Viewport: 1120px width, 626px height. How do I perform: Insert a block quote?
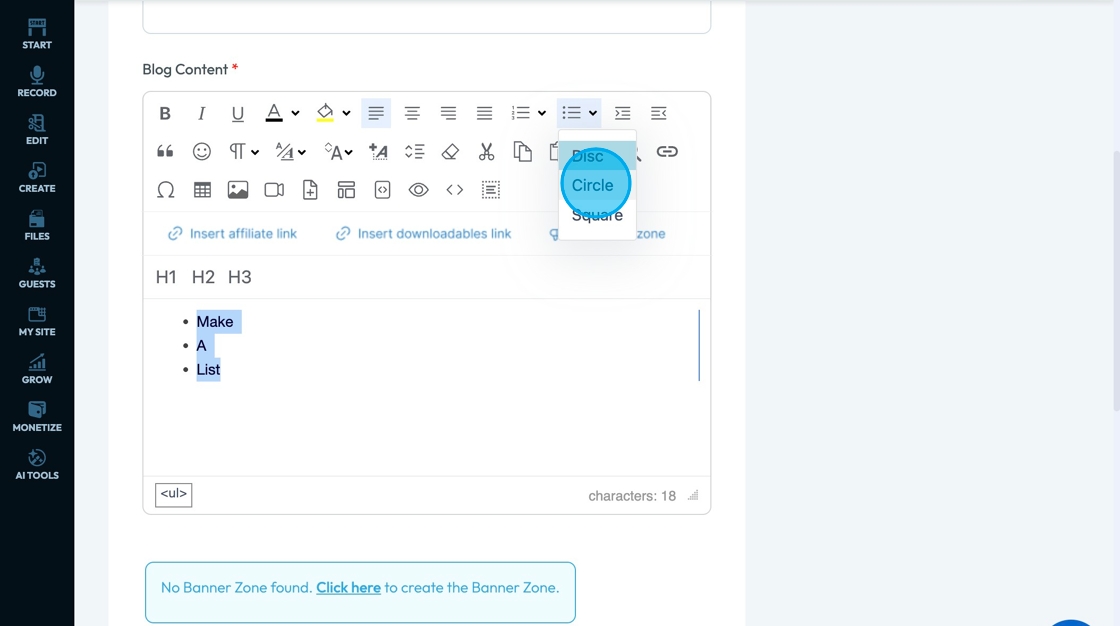point(165,151)
